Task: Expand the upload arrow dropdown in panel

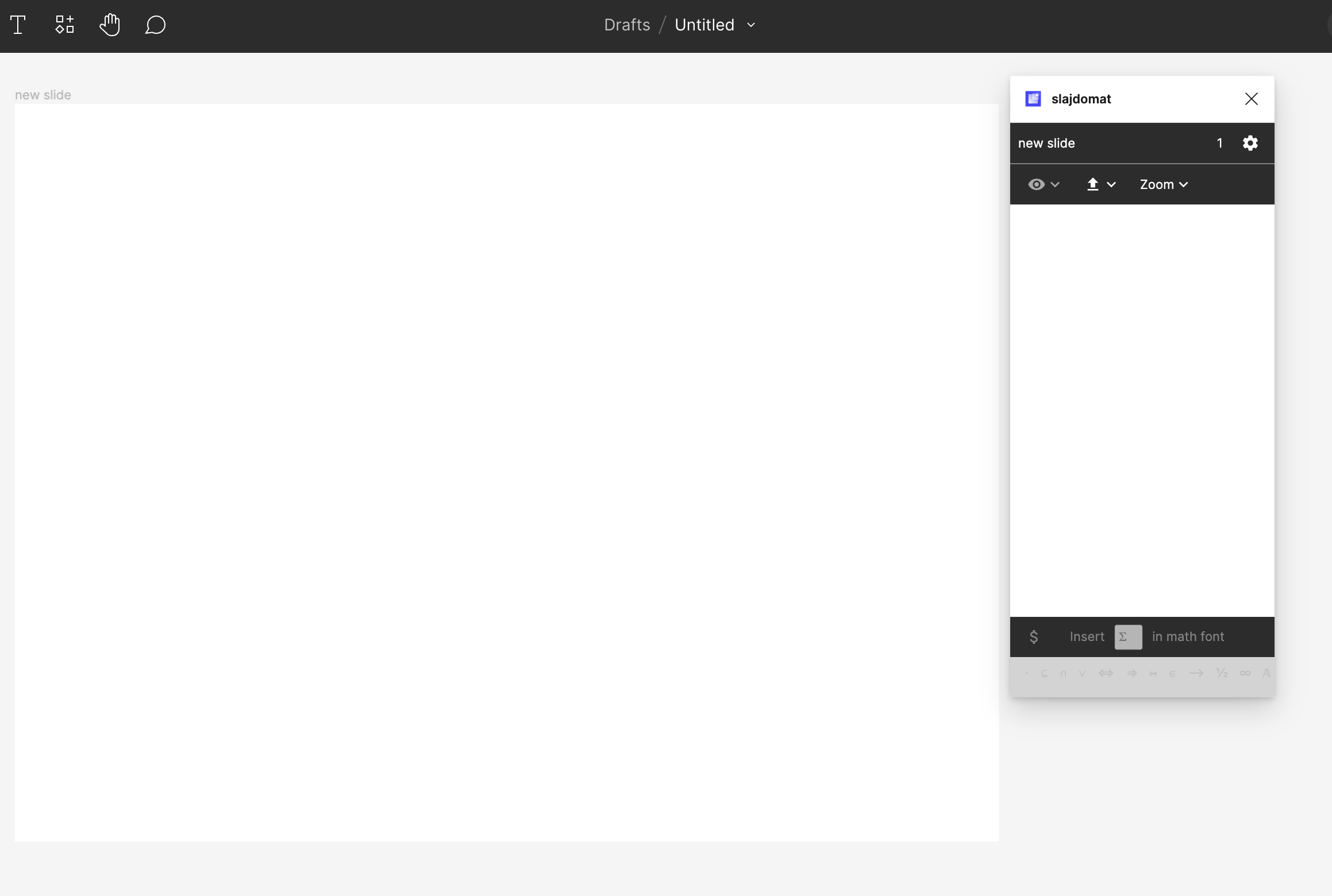Action: tap(1111, 183)
